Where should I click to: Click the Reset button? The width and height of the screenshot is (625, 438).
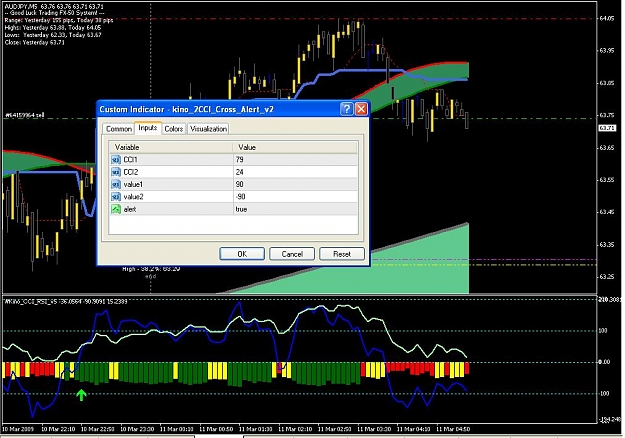tap(342, 254)
